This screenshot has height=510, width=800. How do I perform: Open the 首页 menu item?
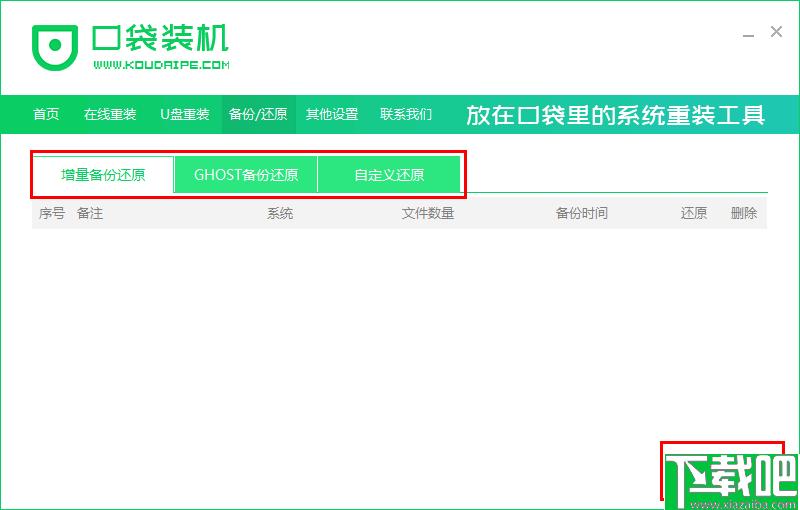pyautogui.click(x=46, y=114)
